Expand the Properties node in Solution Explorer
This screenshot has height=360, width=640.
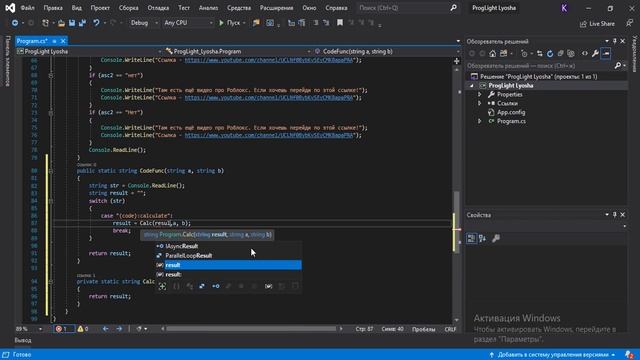480,94
